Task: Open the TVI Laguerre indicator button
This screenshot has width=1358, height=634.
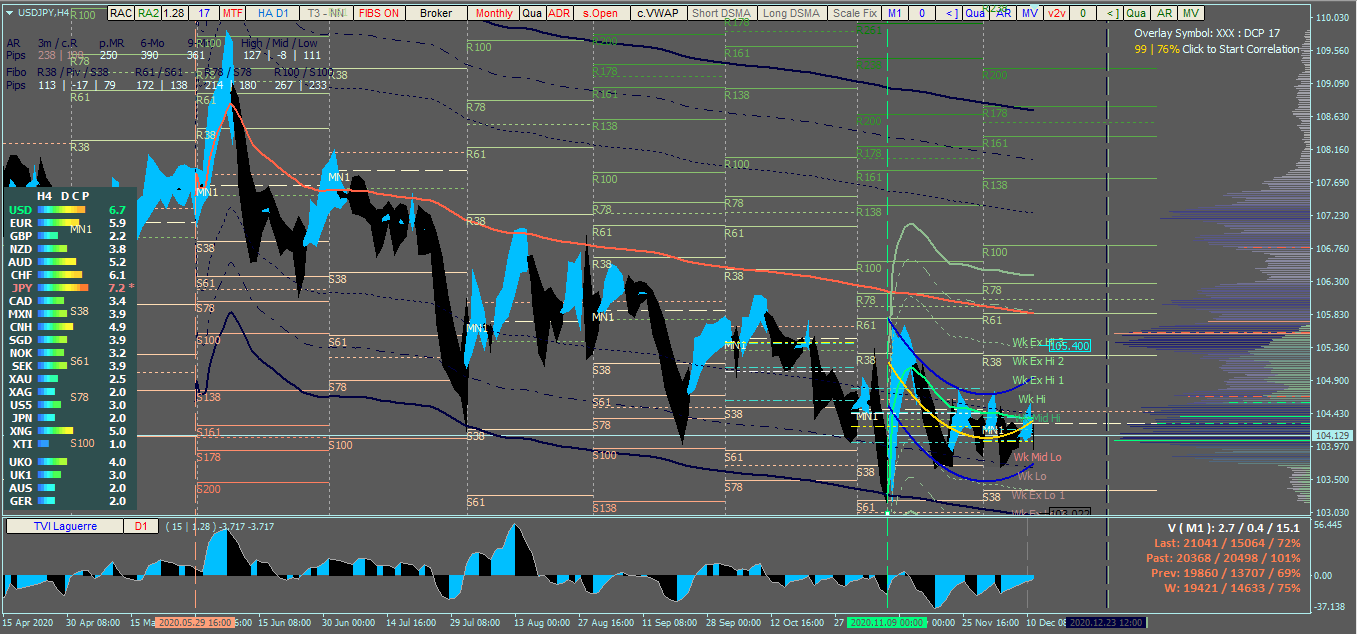Action: [66, 526]
